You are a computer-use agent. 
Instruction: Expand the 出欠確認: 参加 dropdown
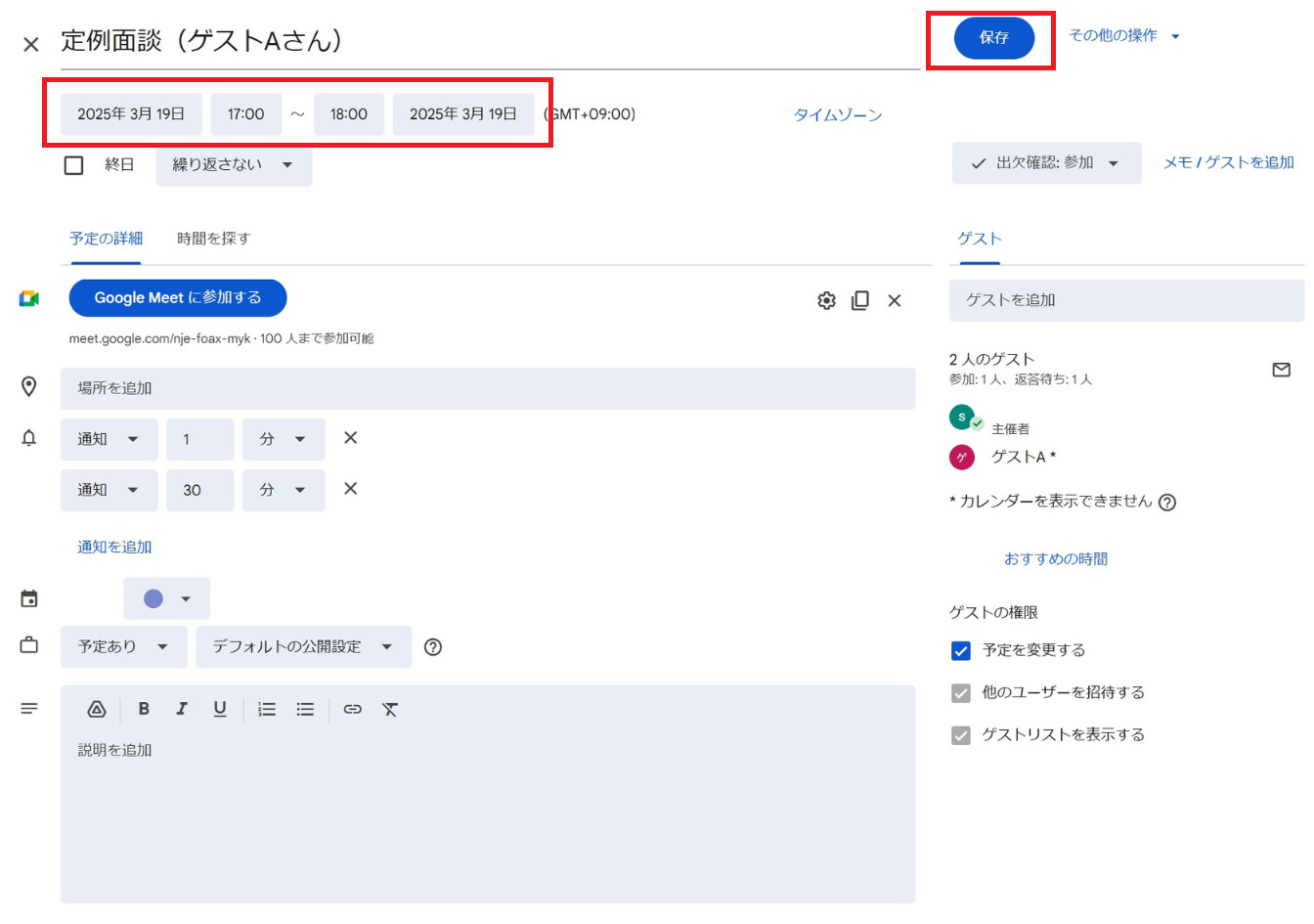pyautogui.click(x=1046, y=163)
